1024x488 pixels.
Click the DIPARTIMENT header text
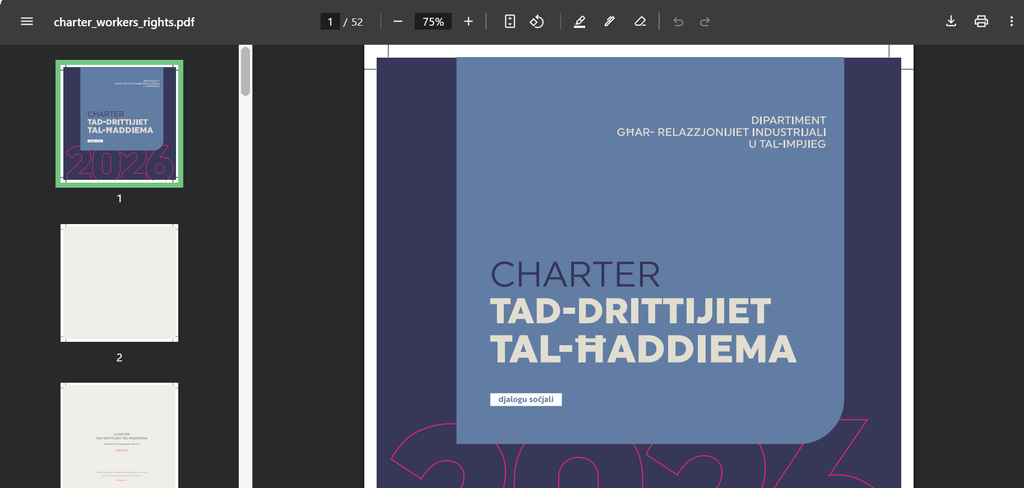[788, 120]
